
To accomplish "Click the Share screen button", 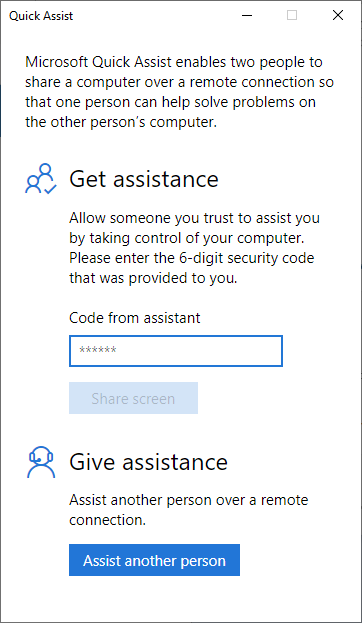I will pos(133,398).
